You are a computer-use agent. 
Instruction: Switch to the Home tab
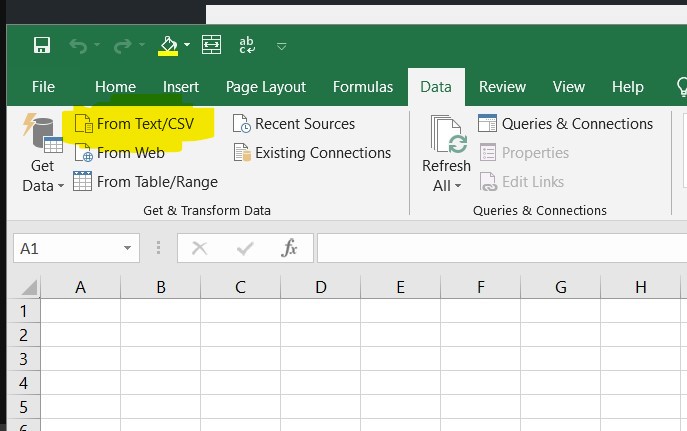pyautogui.click(x=115, y=87)
